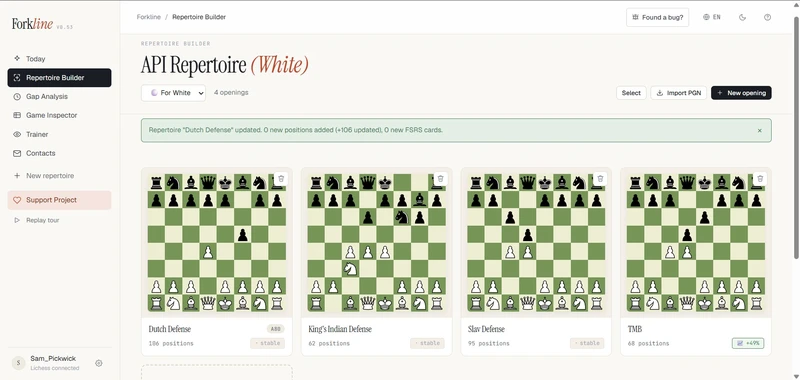Image resolution: width=800 pixels, height=380 pixels.
Task: Click the Dutch Defense title text
Action: 169,329
